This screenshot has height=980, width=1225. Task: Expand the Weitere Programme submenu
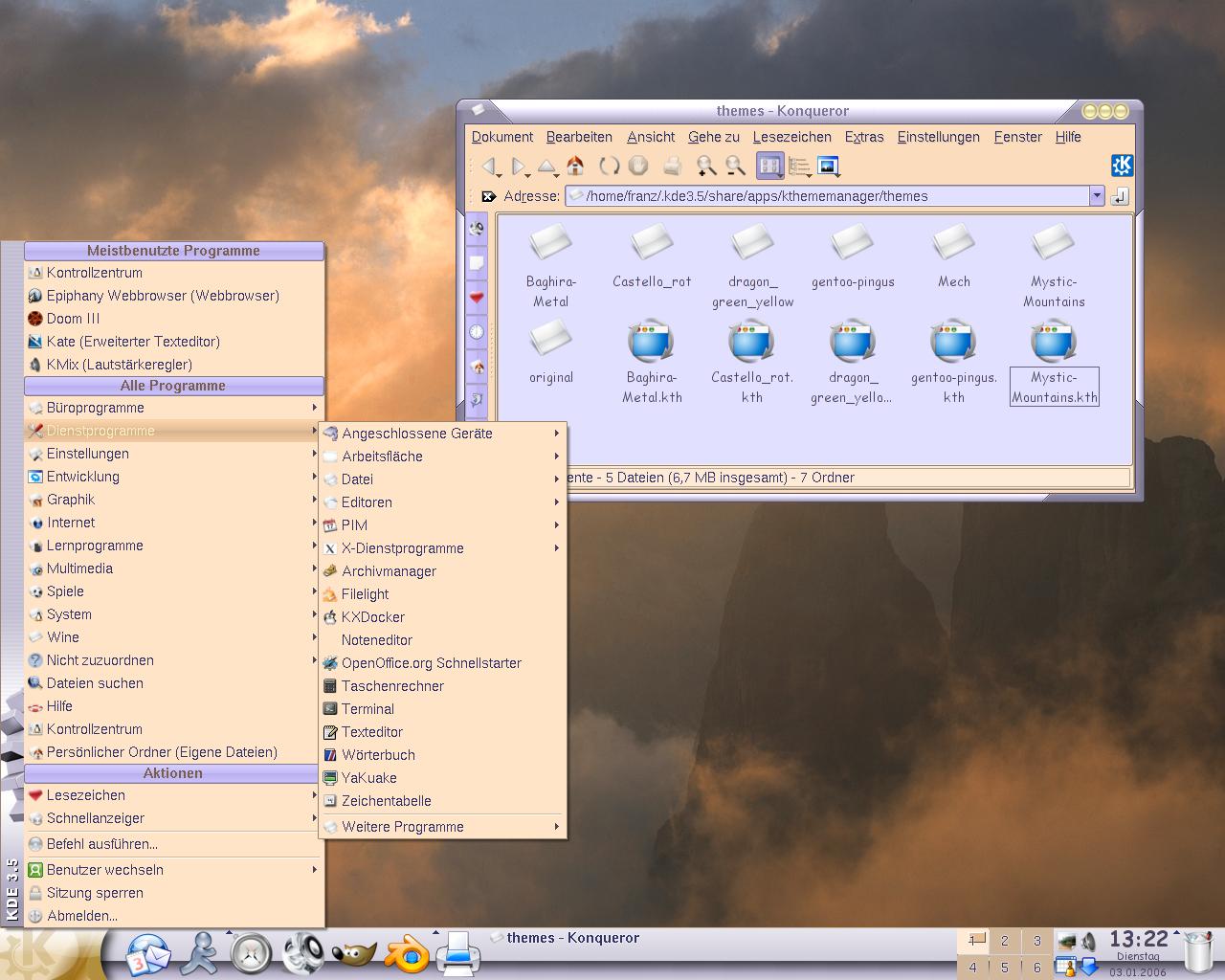442,827
